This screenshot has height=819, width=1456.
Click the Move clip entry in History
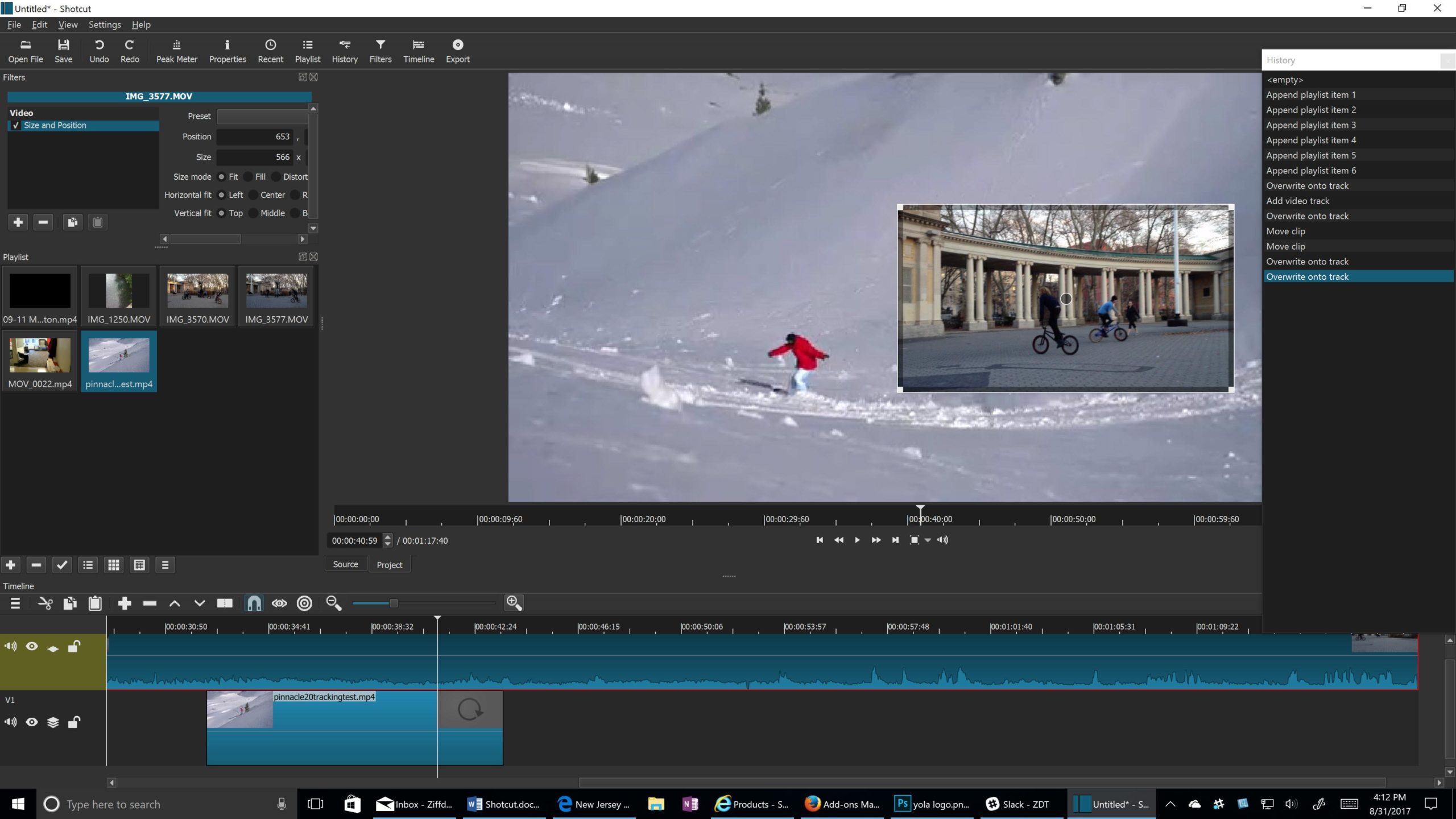tap(1285, 231)
